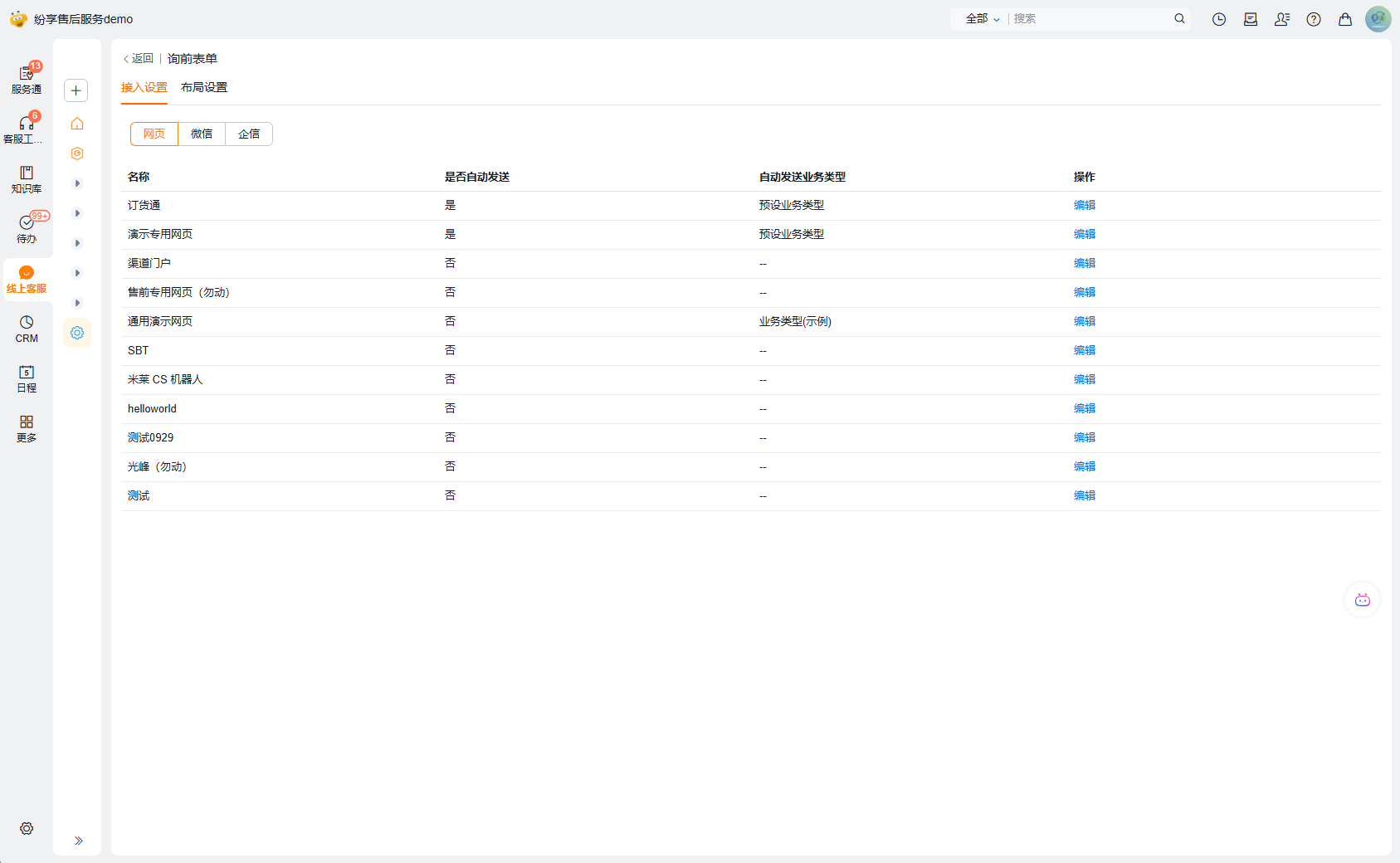Screen dimensions: 1400x863
Task: Open the user avatar menu
Action: pyautogui.click(x=1378, y=19)
